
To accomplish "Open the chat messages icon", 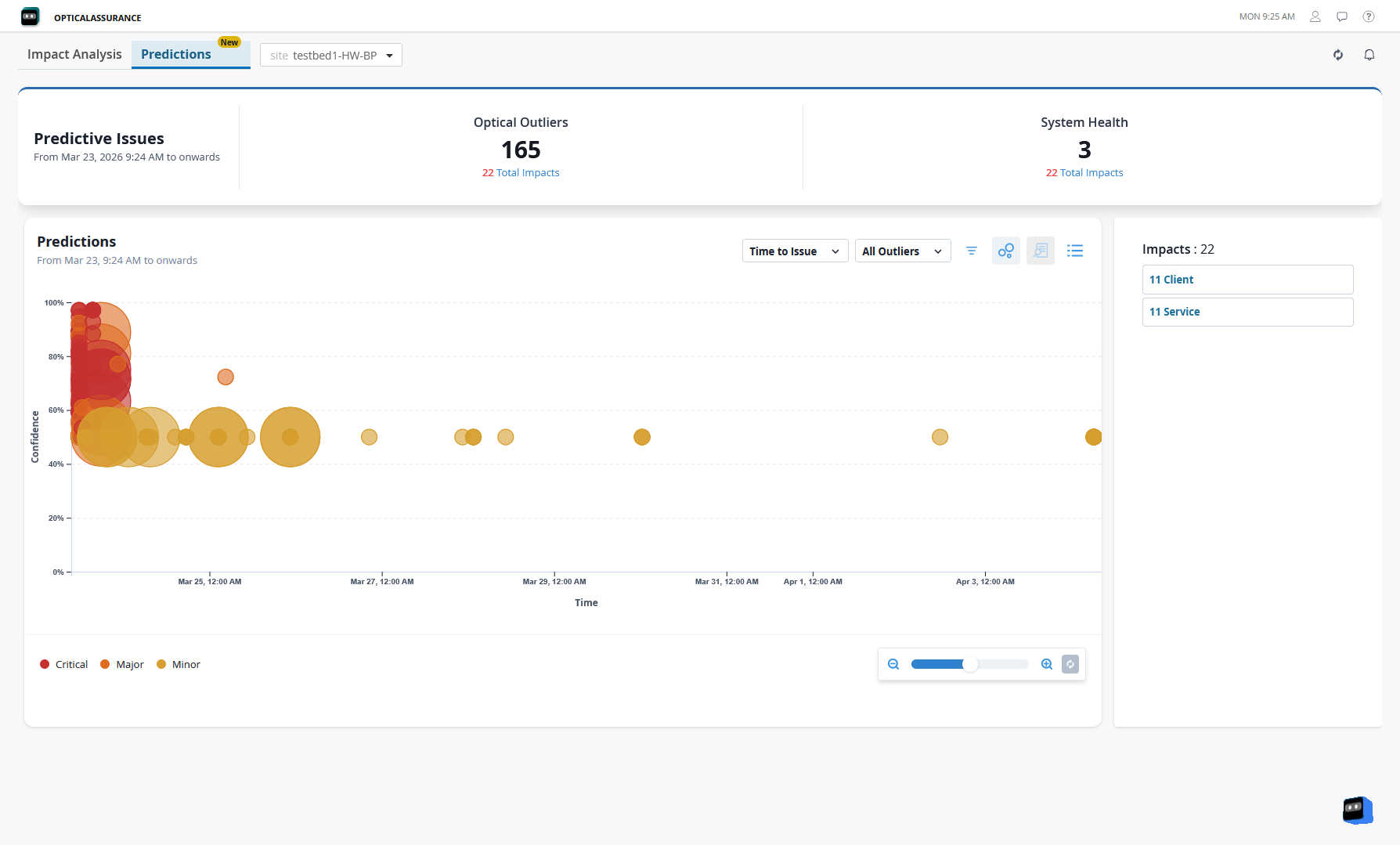I will click(x=1342, y=16).
